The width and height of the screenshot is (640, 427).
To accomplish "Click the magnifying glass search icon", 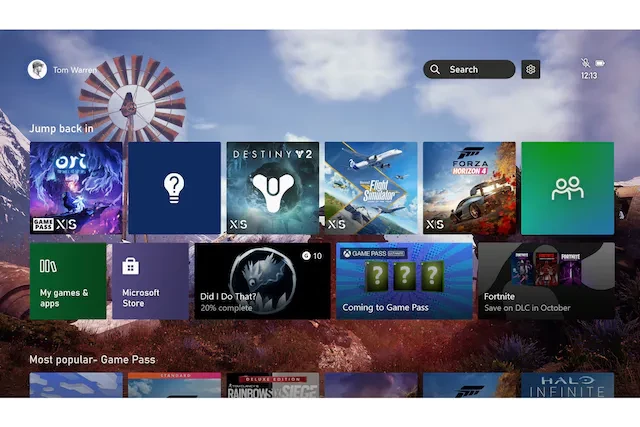I will [x=435, y=69].
